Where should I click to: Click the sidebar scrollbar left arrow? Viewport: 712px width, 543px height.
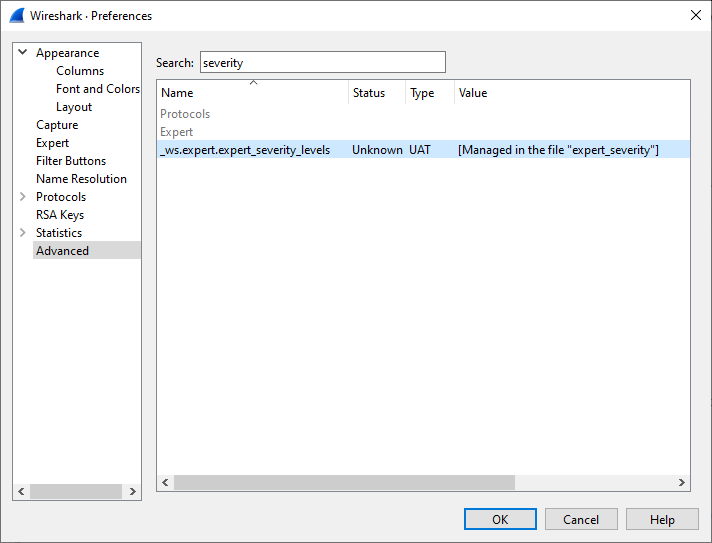point(21,491)
